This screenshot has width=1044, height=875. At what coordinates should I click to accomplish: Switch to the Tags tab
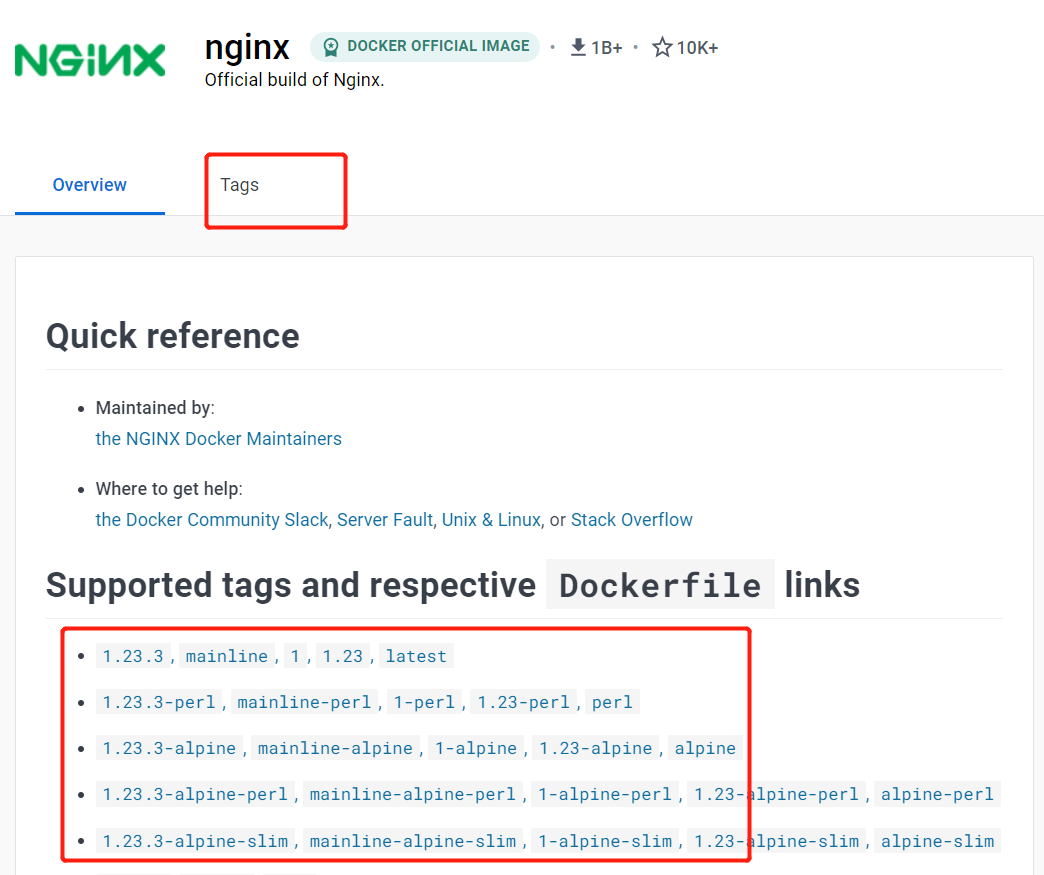(240, 185)
